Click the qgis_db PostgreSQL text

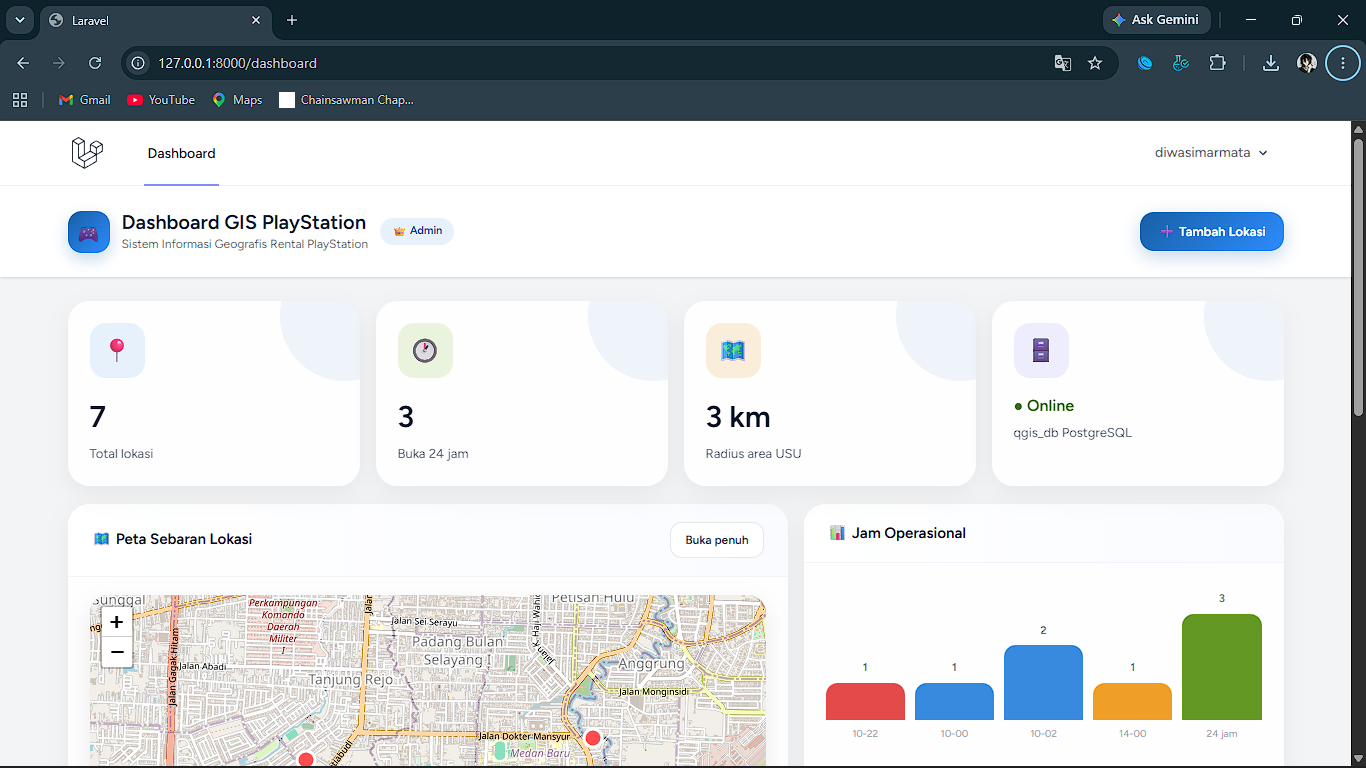coord(1073,433)
